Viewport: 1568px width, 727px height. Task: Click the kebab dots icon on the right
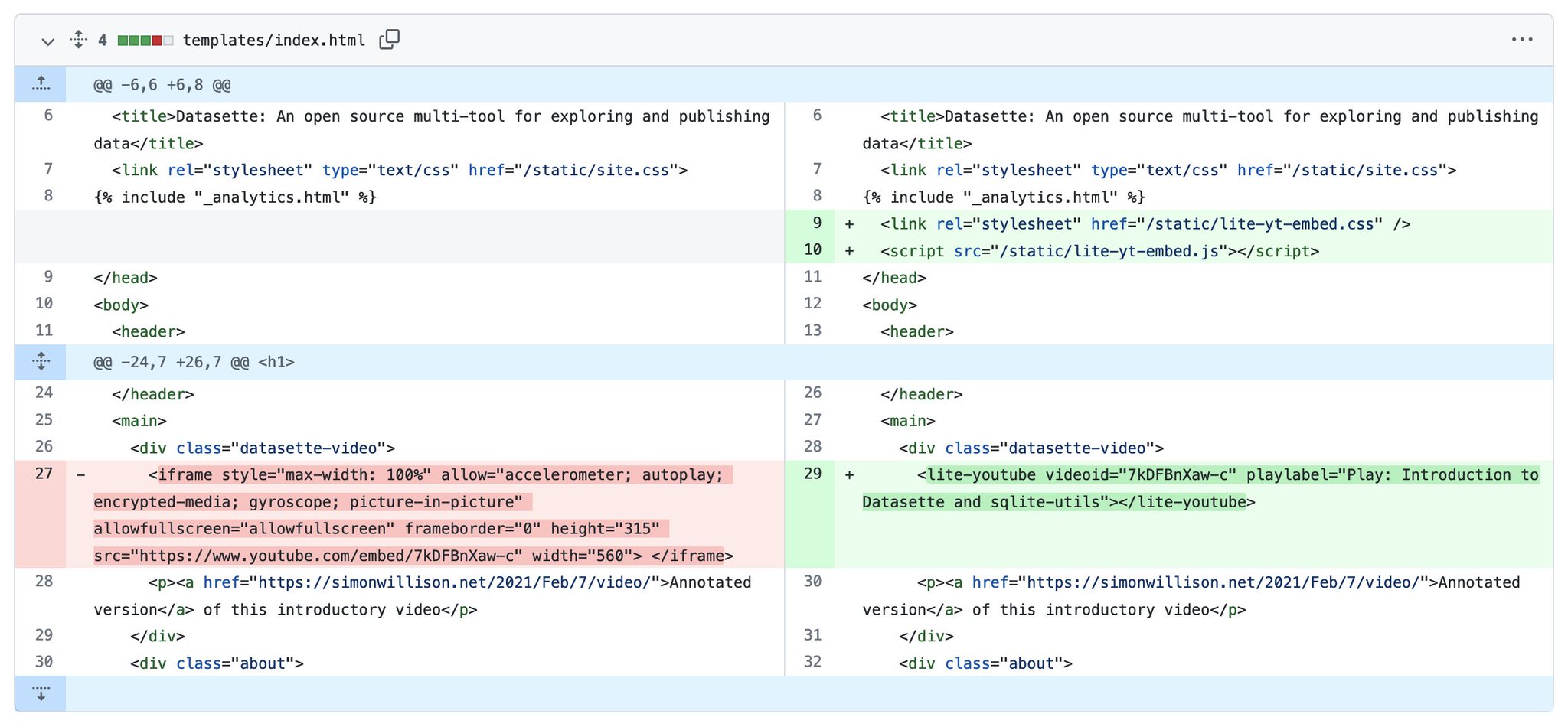point(1523,39)
